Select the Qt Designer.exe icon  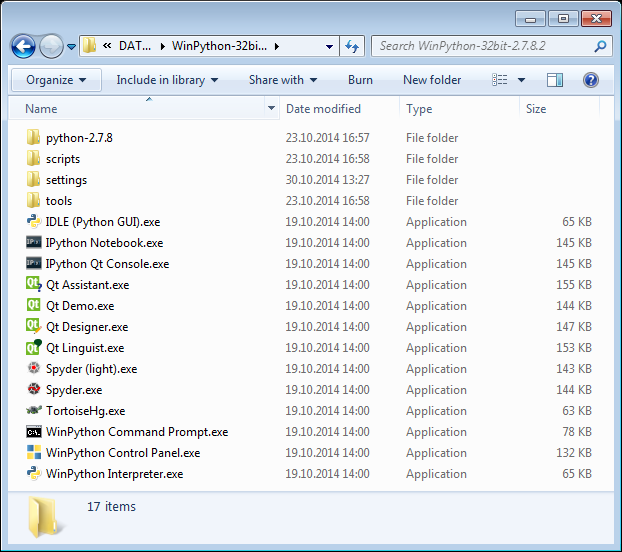pos(34,326)
